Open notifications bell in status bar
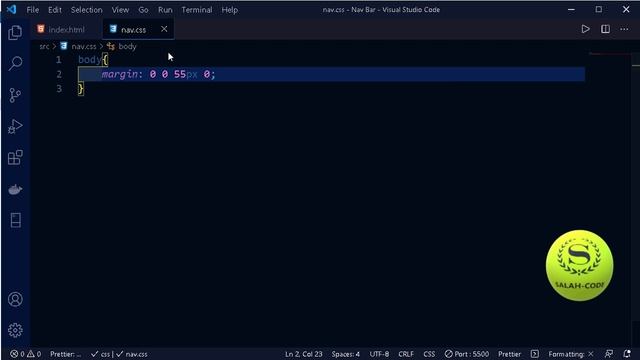The image size is (640, 360). point(627,354)
